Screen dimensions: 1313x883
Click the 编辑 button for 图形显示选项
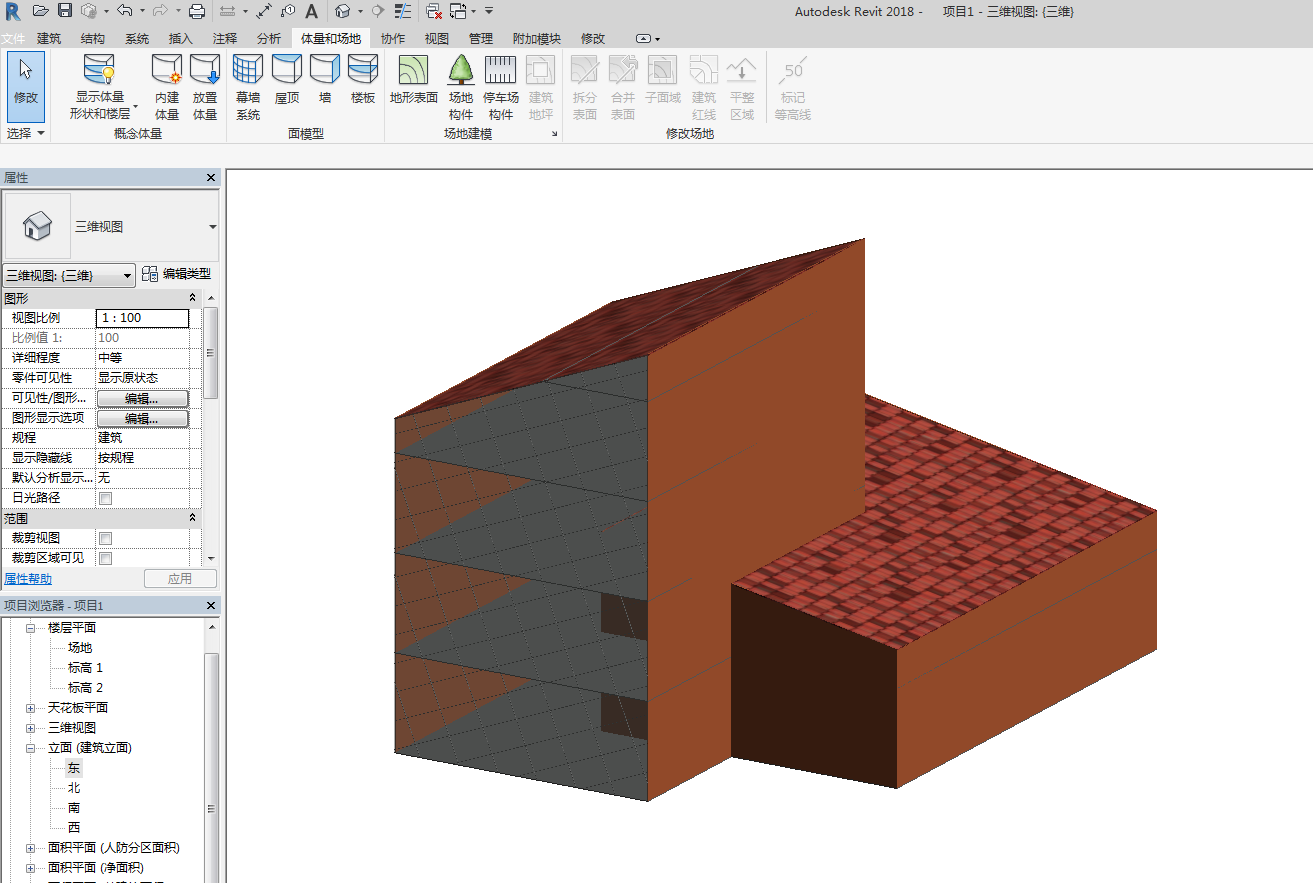click(142, 418)
